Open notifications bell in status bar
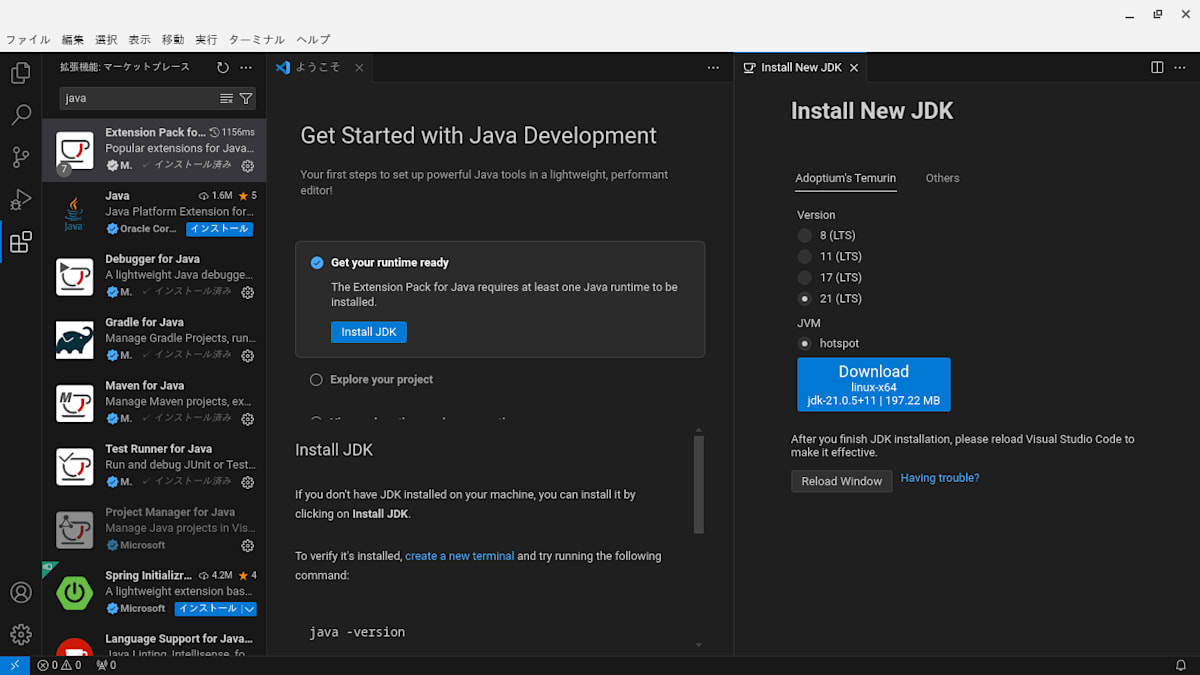Image resolution: width=1200 pixels, height=675 pixels. click(1181, 665)
